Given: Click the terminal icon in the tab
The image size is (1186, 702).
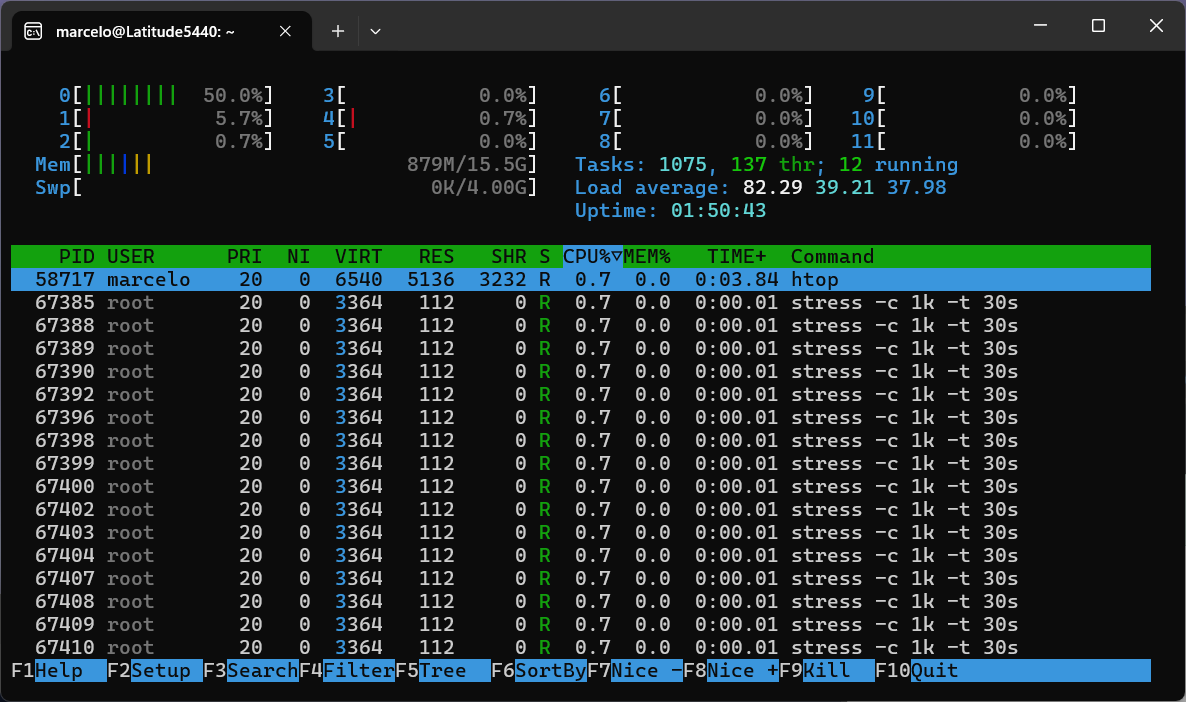Looking at the screenshot, I should [33, 31].
